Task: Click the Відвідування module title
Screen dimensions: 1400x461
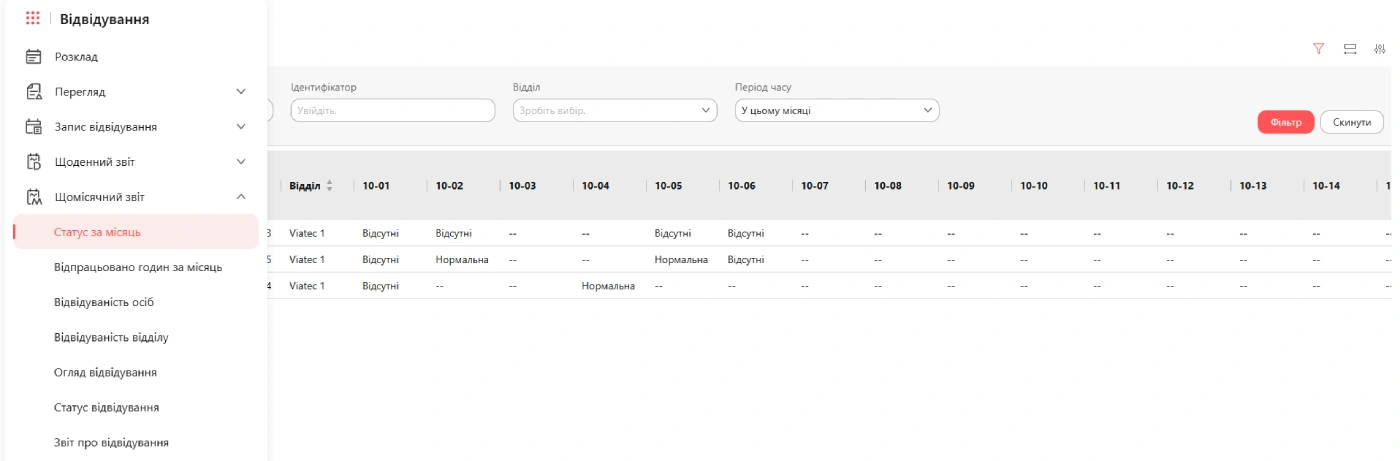Action: [x=105, y=18]
